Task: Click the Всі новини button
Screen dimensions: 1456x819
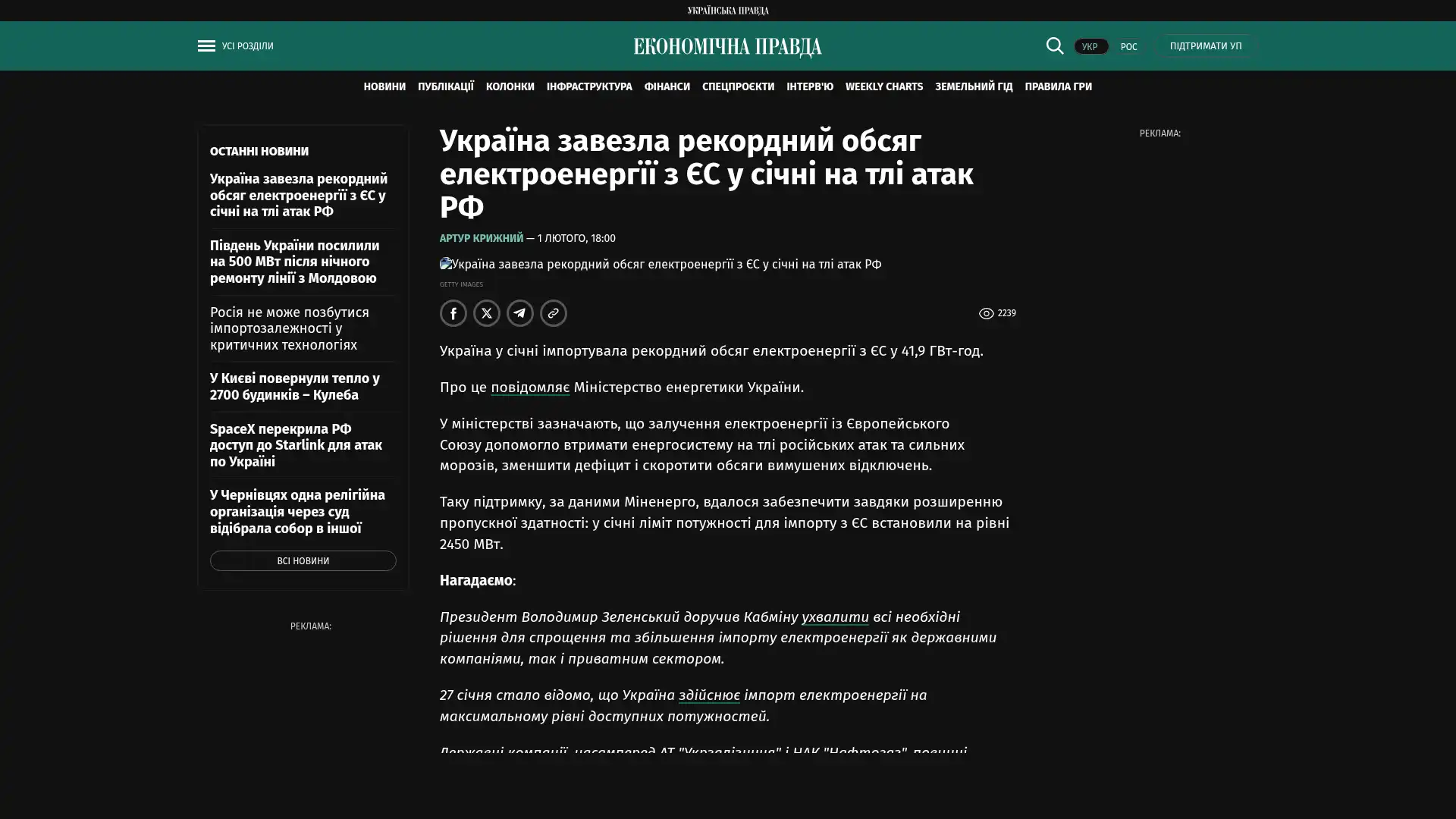Action: point(303,561)
